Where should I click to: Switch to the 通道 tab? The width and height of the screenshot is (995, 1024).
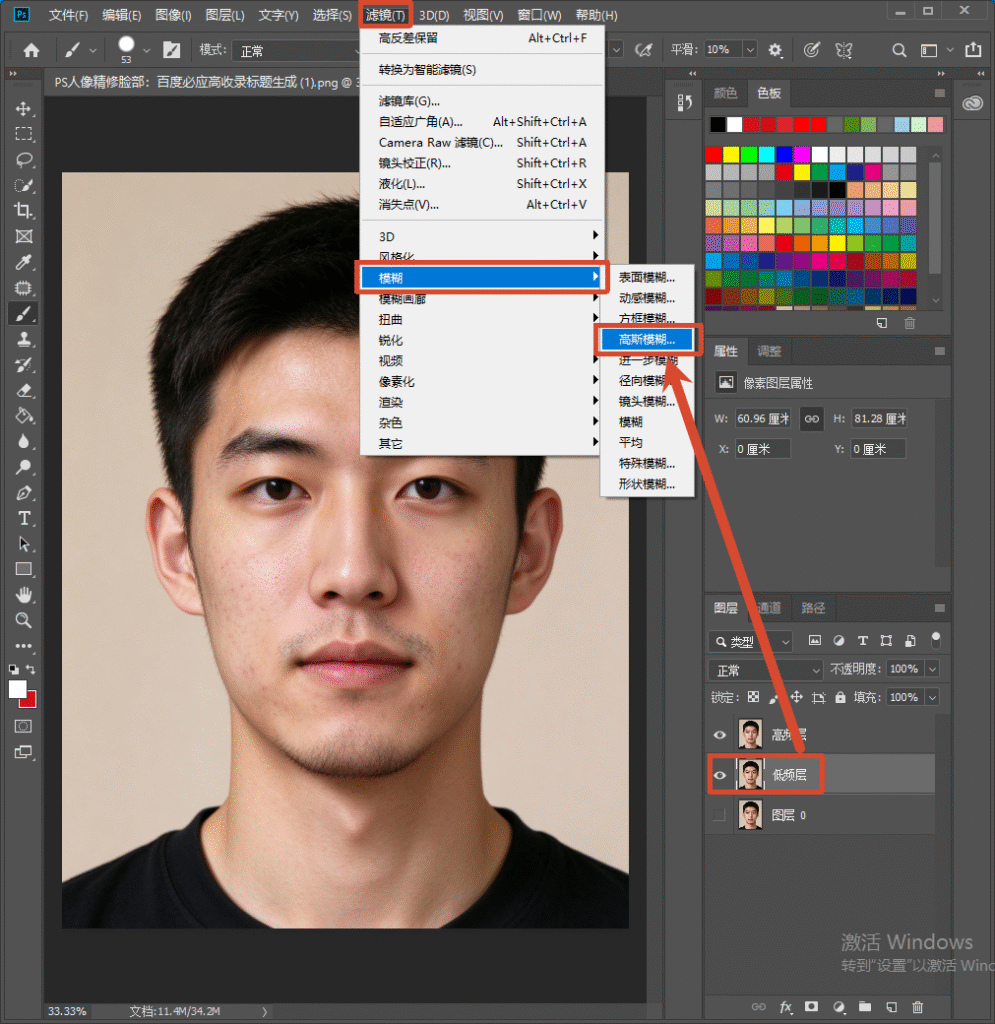769,608
